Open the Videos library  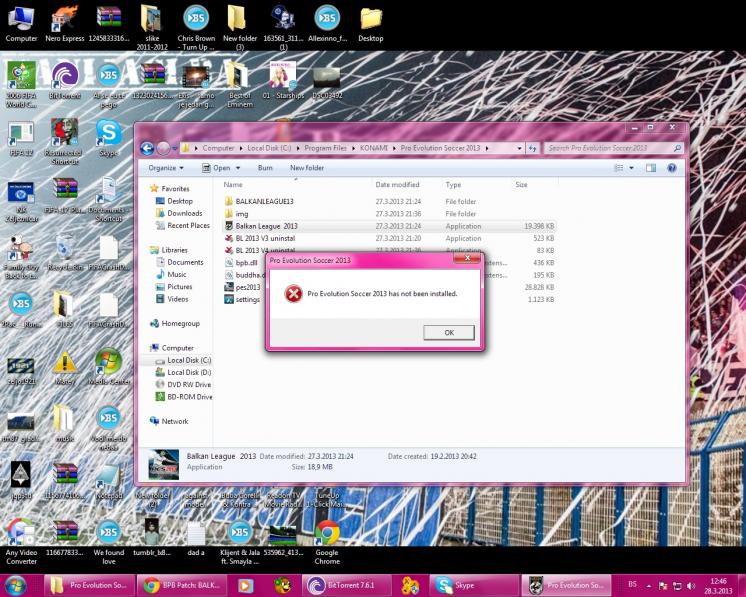172,299
